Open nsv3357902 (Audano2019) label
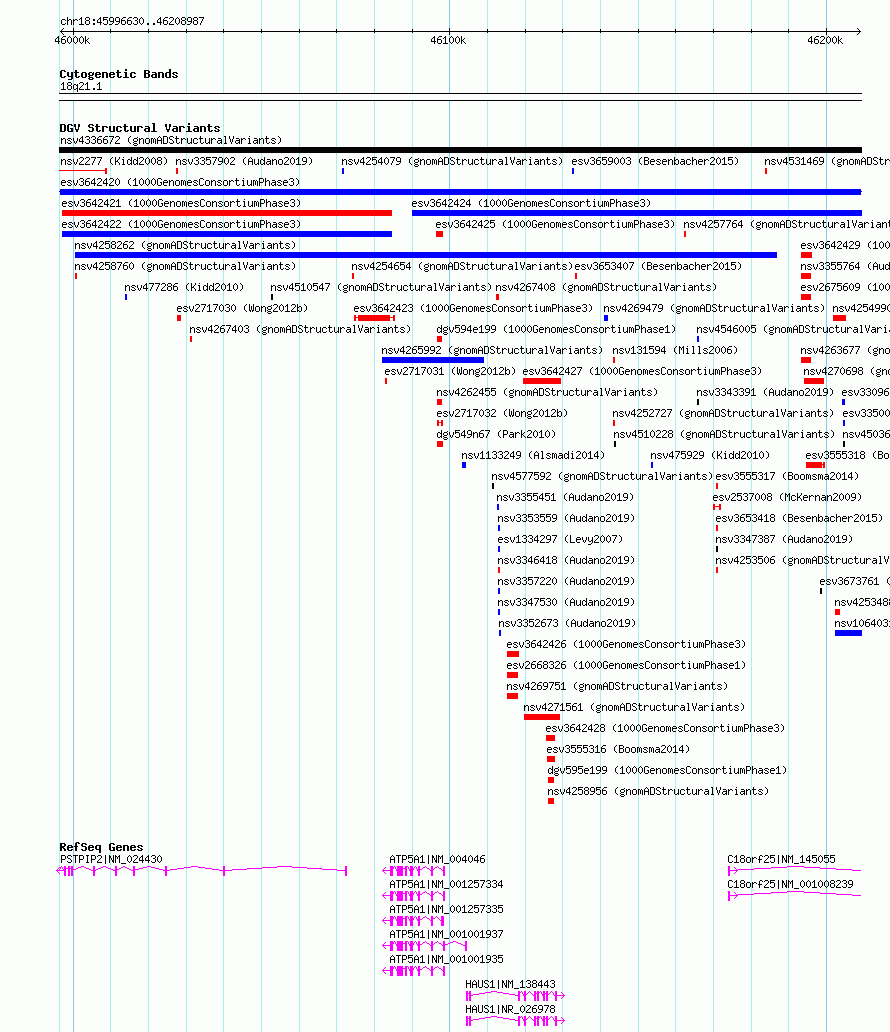 [x=244, y=161]
